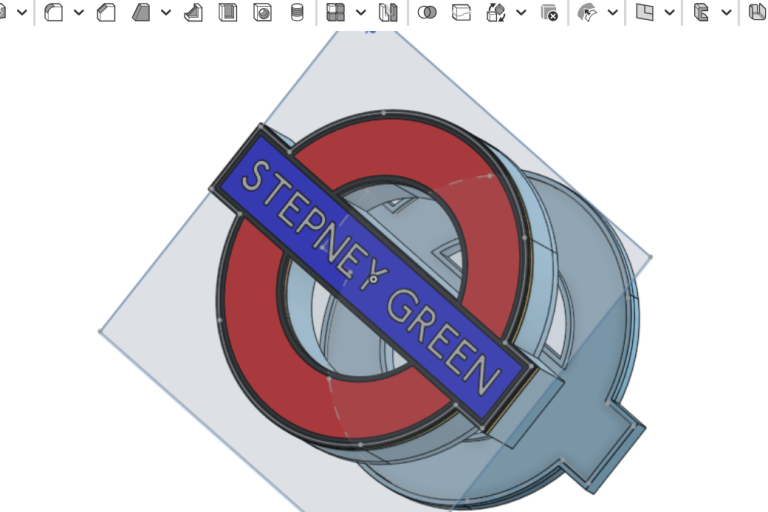Select the STEPNEY GREEN sketch text
The height and width of the screenshot is (512, 768).
[371, 277]
